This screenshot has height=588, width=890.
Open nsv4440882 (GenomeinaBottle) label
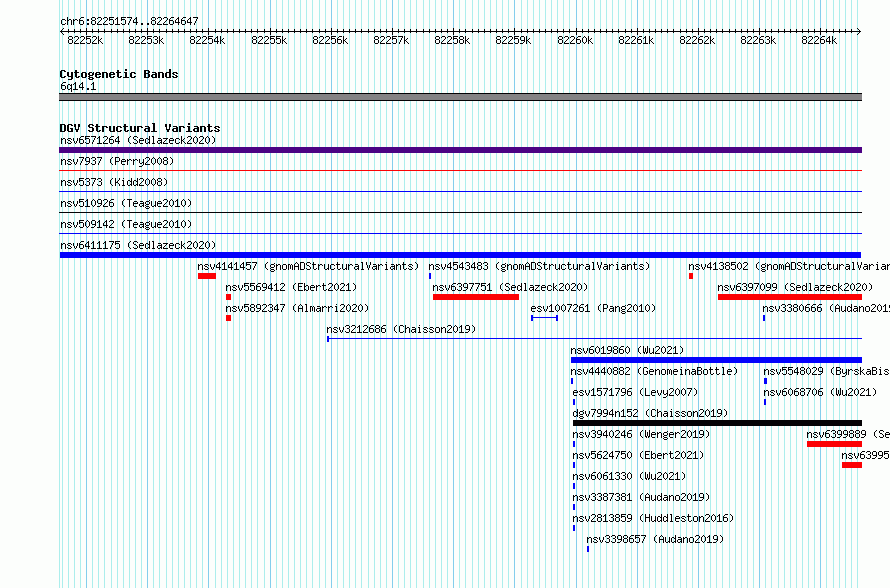click(x=654, y=371)
